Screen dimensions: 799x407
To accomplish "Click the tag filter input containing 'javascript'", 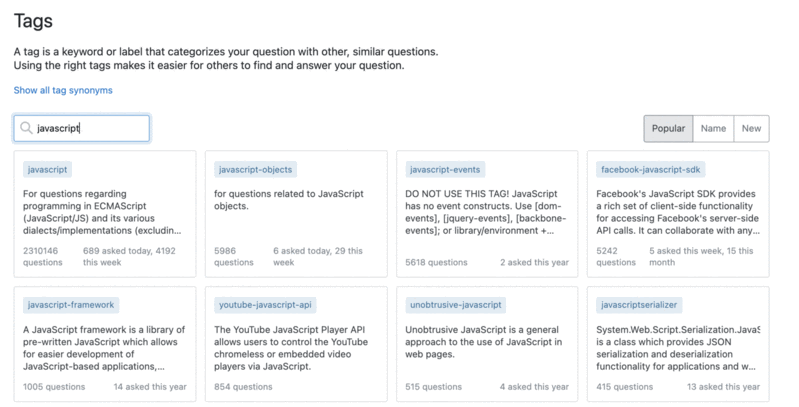I will (x=90, y=129).
